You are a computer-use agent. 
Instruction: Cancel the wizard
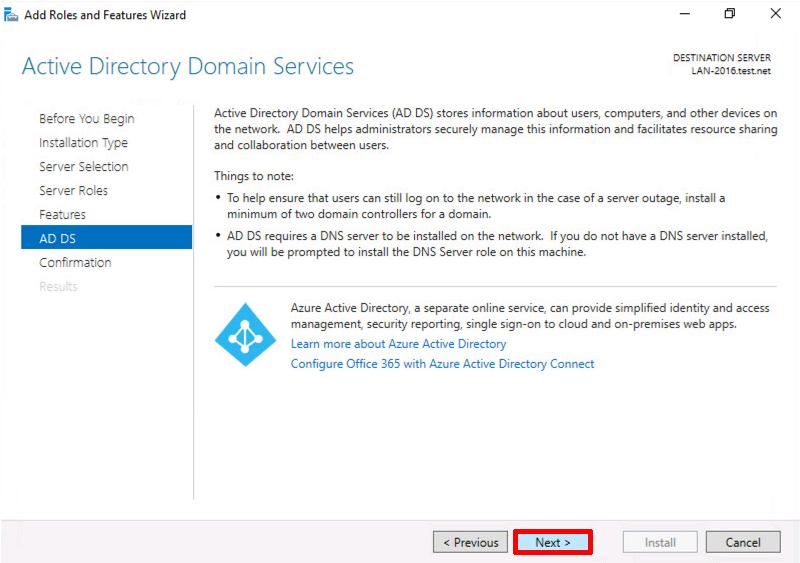[x=743, y=542]
